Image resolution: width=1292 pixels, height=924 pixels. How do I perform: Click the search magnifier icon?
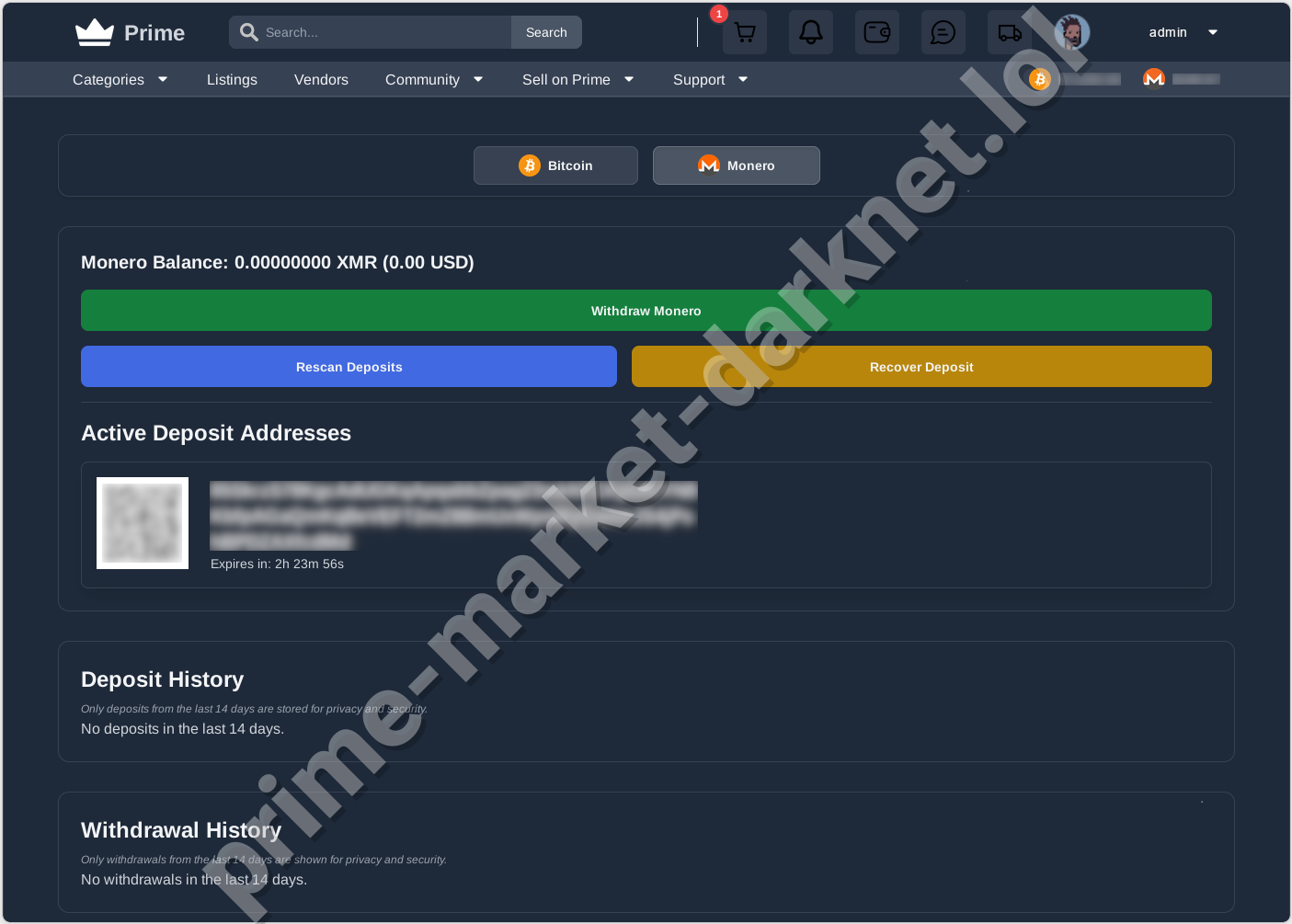[248, 31]
